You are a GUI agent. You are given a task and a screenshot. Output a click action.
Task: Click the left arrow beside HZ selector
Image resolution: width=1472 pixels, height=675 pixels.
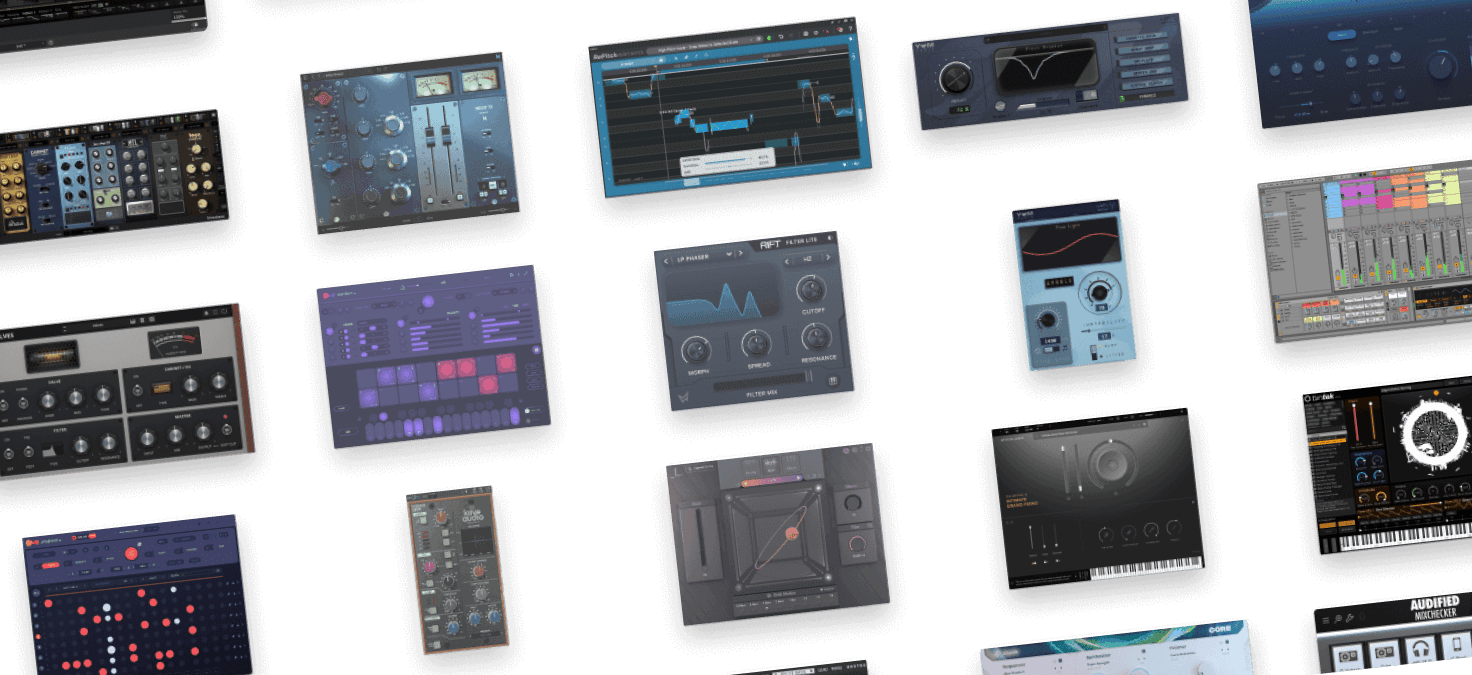[x=787, y=261]
